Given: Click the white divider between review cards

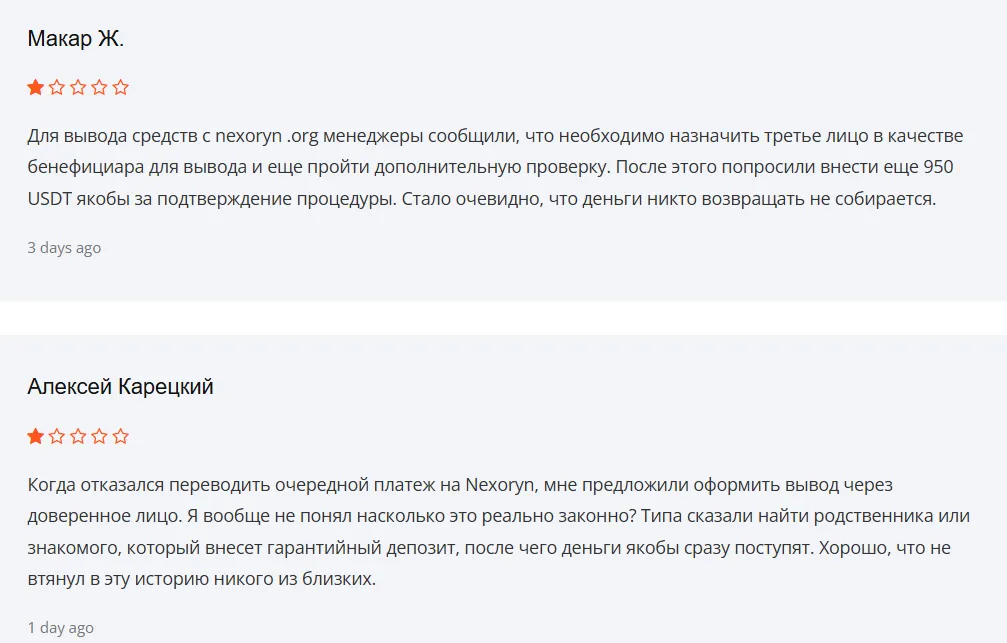Looking at the screenshot, I should 504,318.
